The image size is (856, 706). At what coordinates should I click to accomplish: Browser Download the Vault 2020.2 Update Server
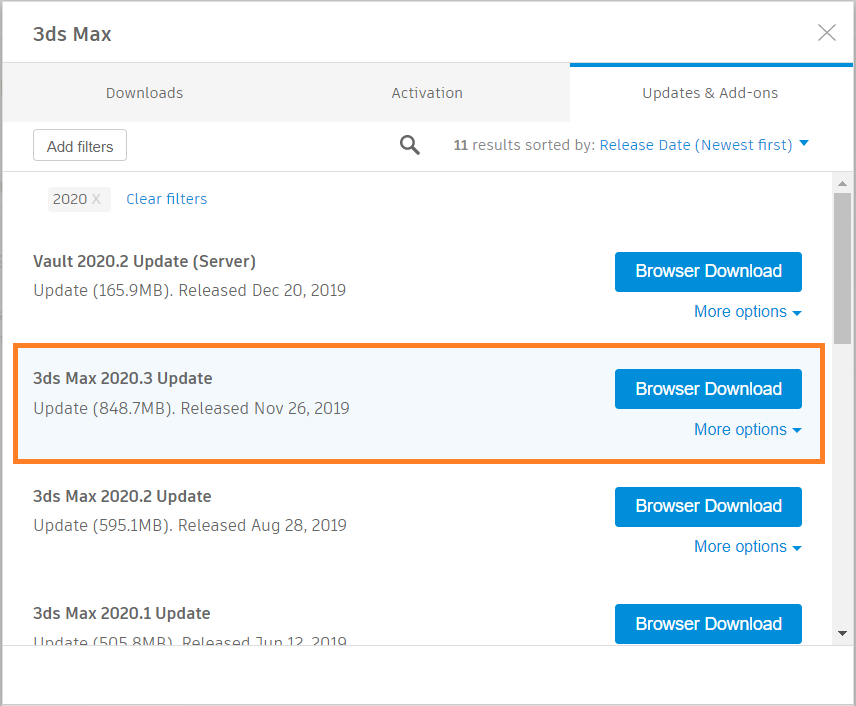pyautogui.click(x=708, y=271)
